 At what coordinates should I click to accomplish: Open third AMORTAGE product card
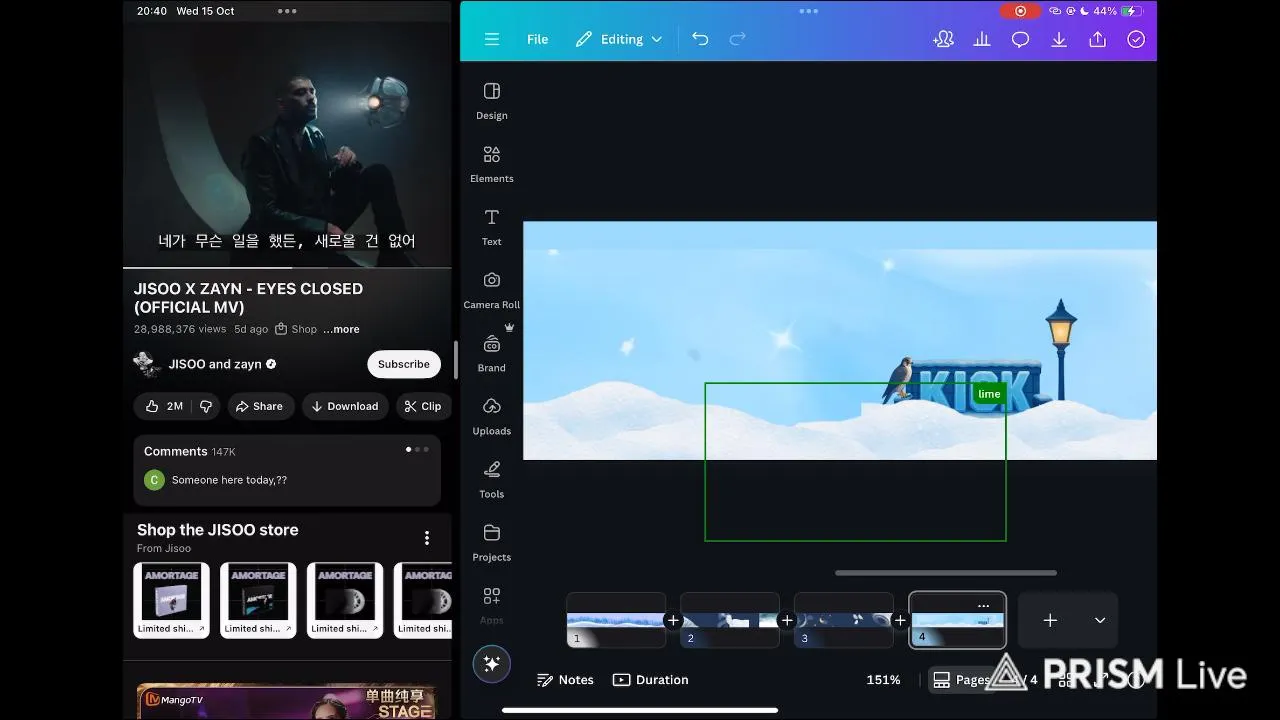345,600
